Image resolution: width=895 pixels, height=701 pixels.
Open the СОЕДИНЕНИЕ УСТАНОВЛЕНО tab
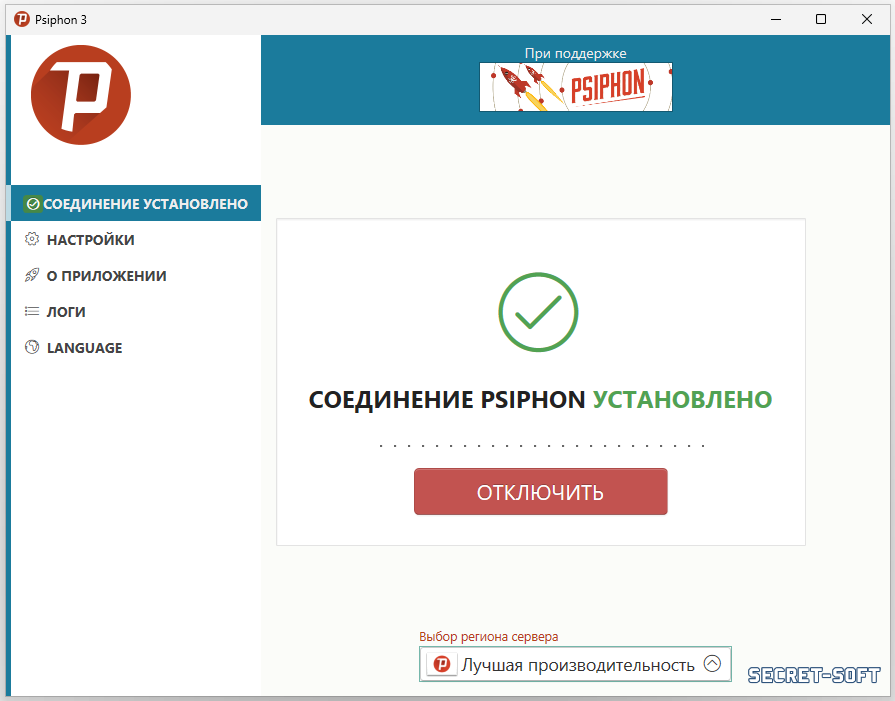[136, 203]
